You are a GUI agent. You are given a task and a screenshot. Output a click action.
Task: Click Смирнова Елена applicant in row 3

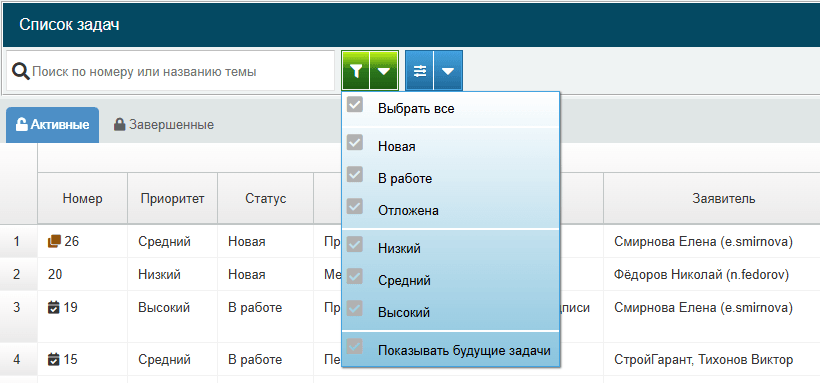coord(704,308)
